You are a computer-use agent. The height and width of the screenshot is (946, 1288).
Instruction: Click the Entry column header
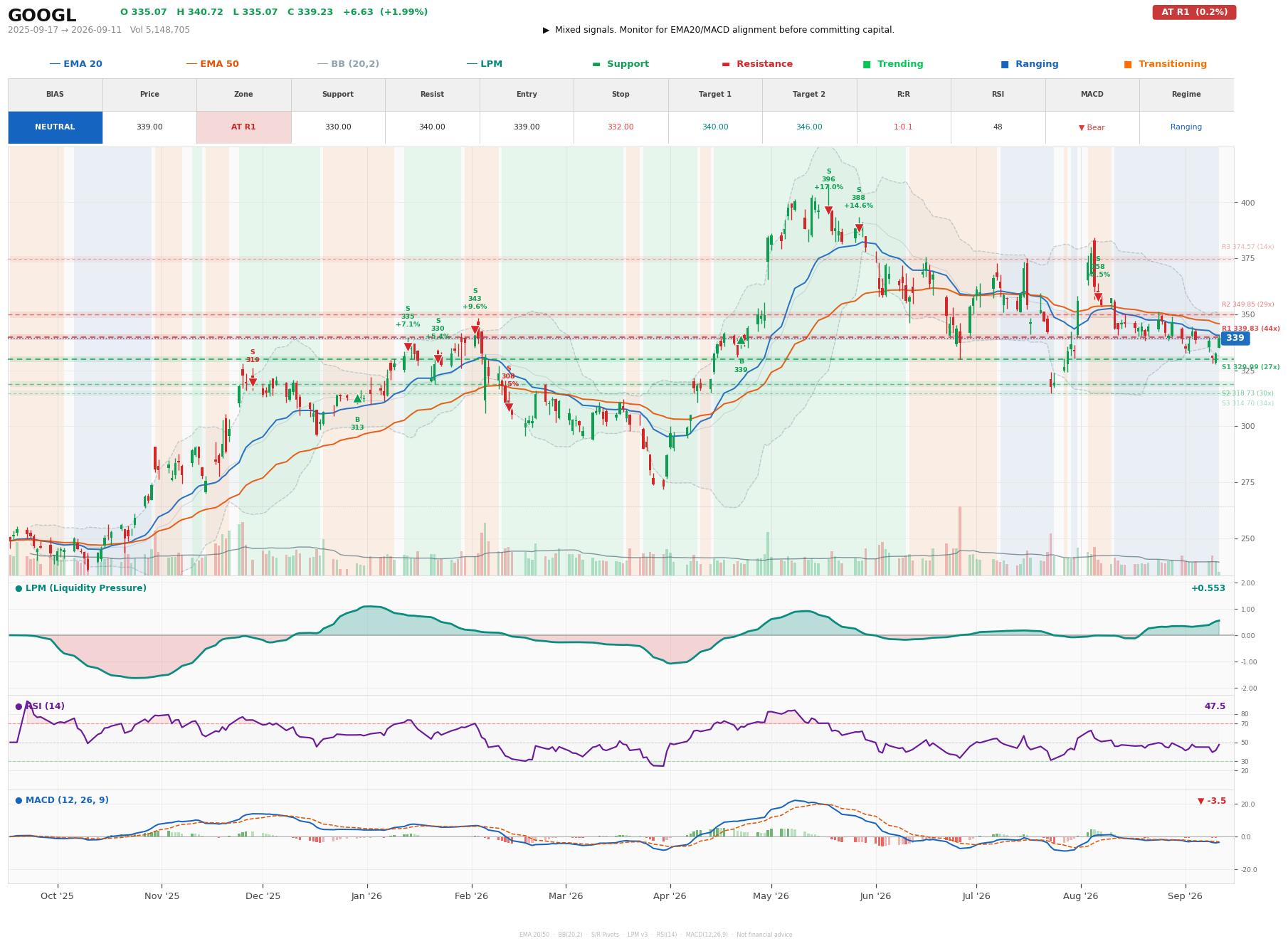[527, 95]
